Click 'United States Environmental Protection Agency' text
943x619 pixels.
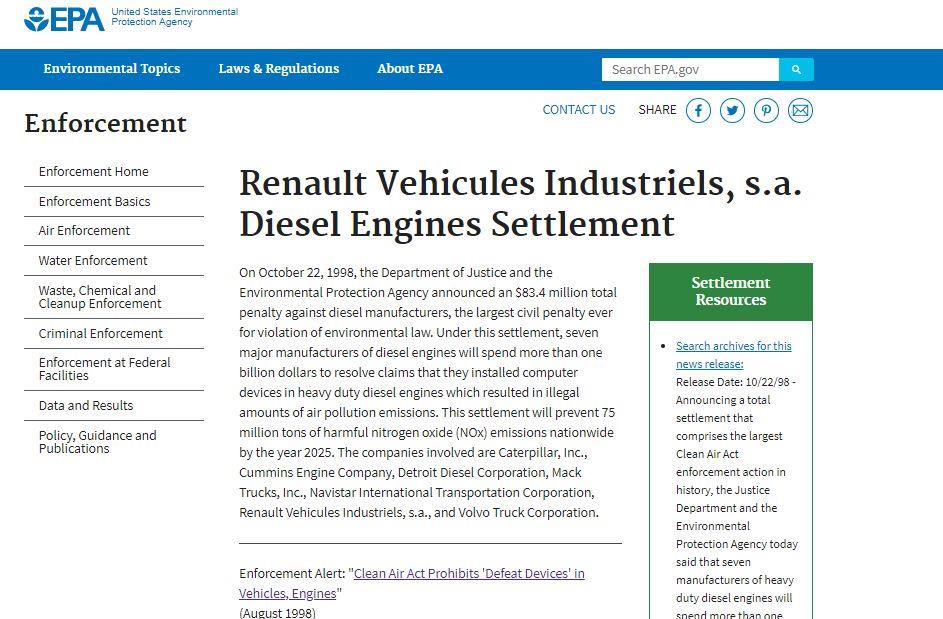(x=174, y=17)
